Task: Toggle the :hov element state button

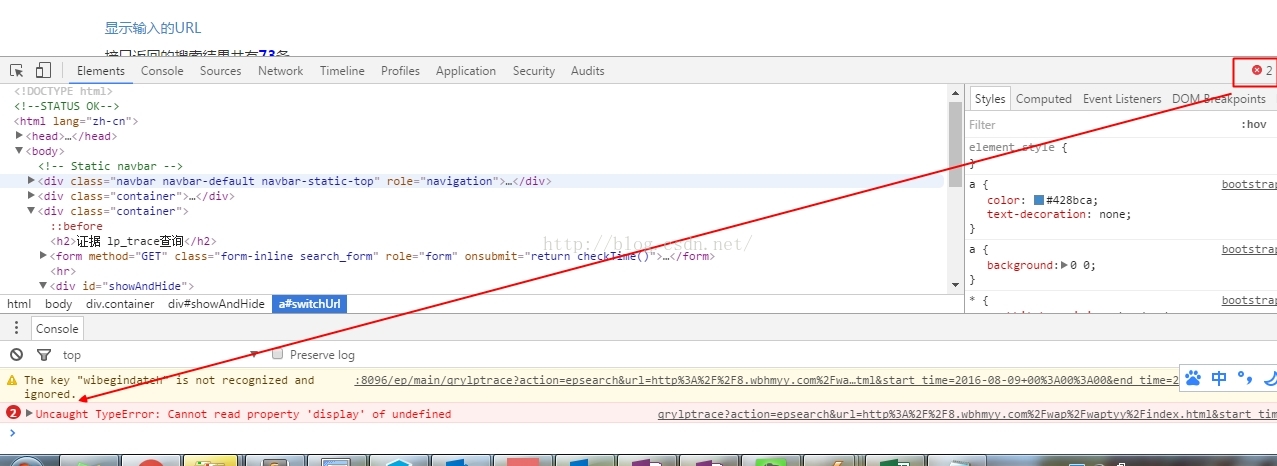Action: 1253,125
